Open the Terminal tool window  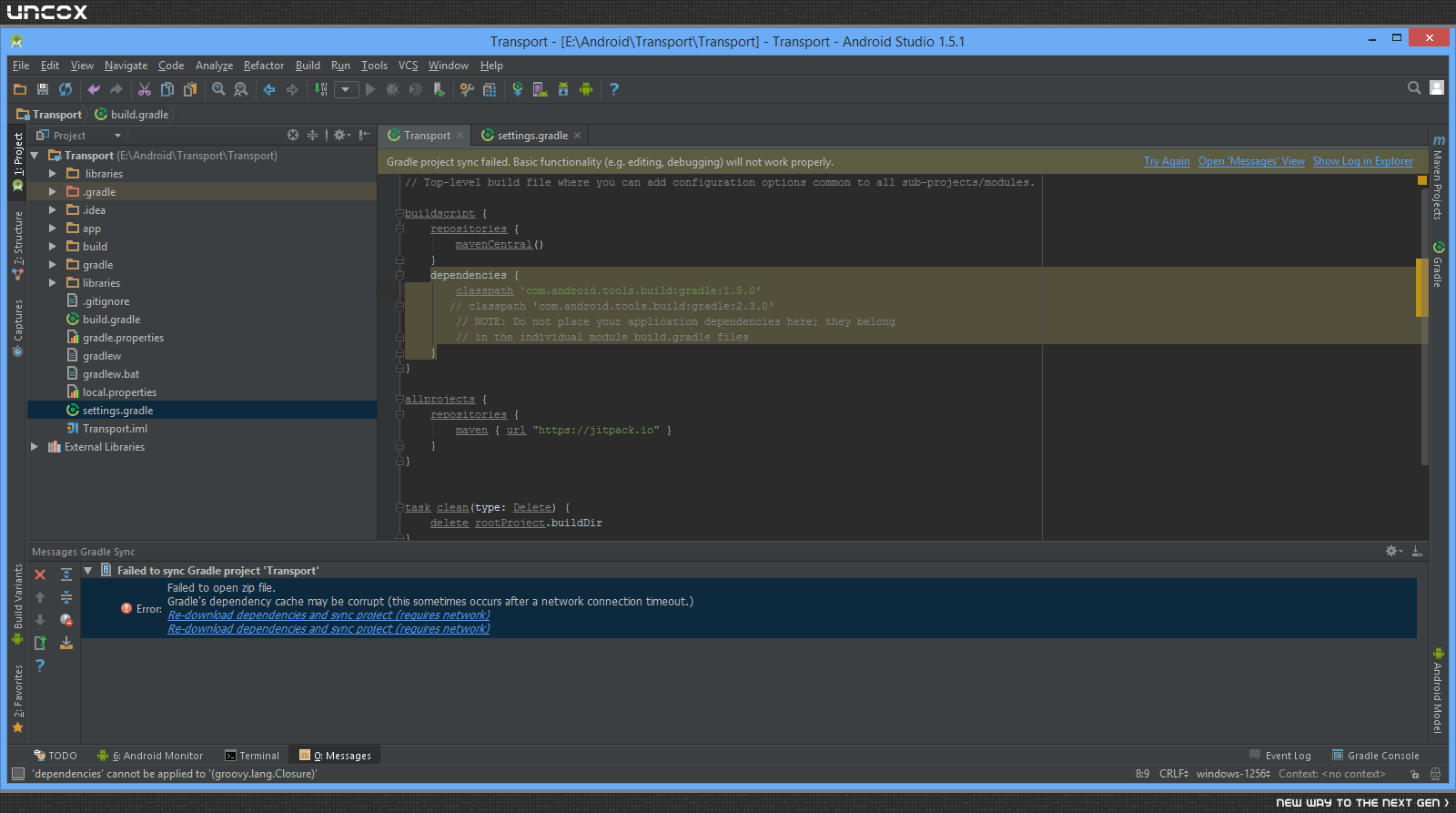pyautogui.click(x=252, y=756)
